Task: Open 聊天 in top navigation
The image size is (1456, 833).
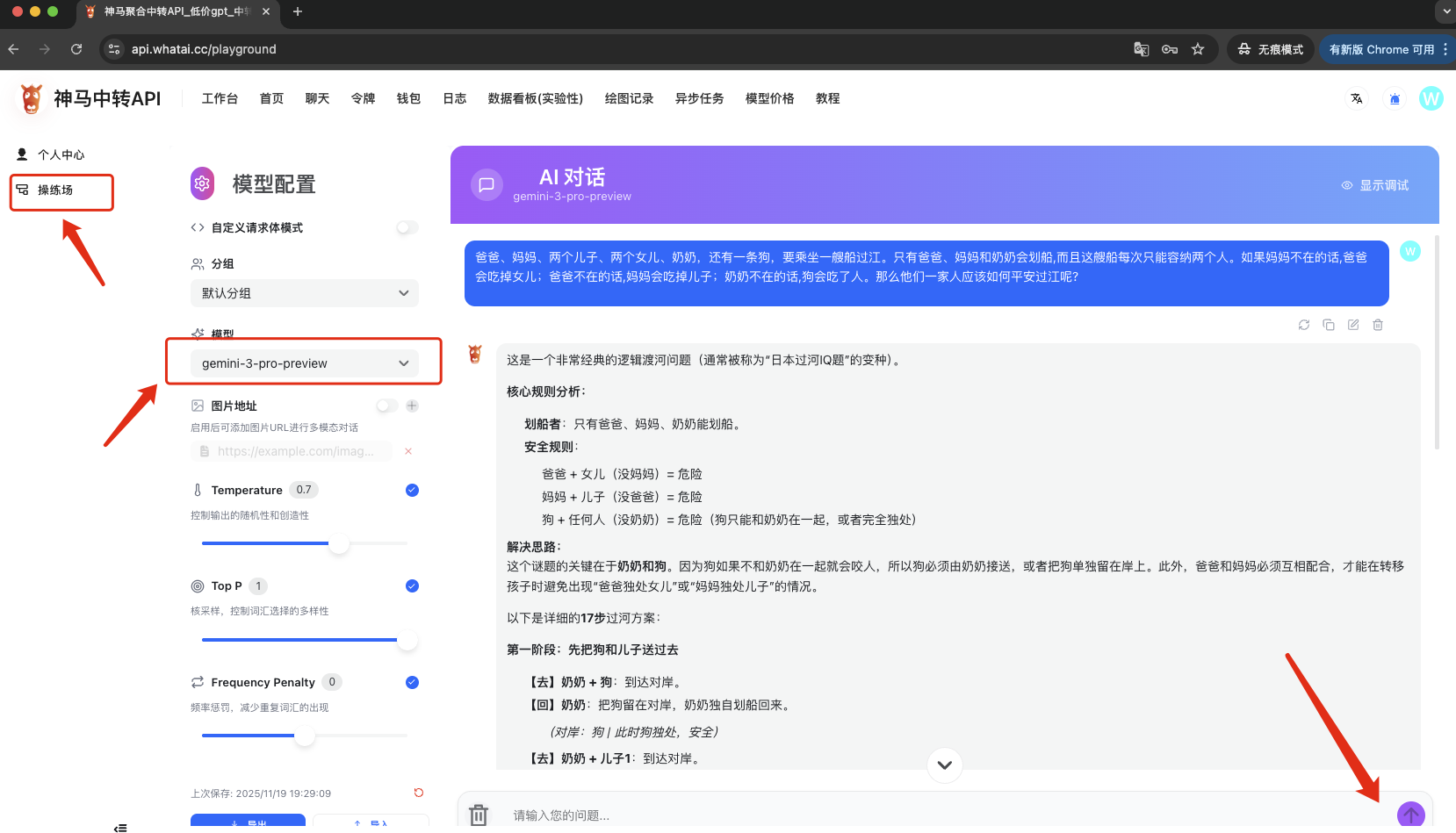Action: click(317, 98)
